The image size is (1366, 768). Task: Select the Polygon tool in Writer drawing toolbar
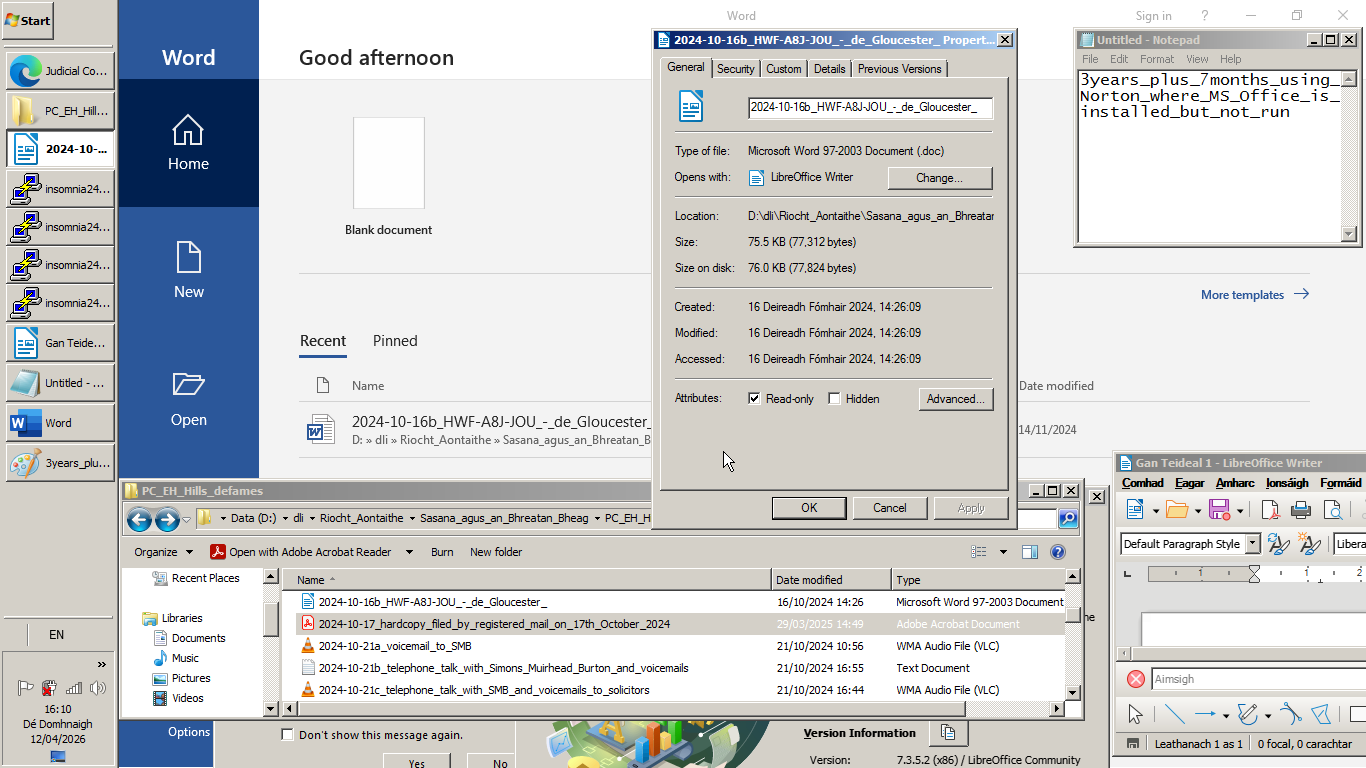1321,714
